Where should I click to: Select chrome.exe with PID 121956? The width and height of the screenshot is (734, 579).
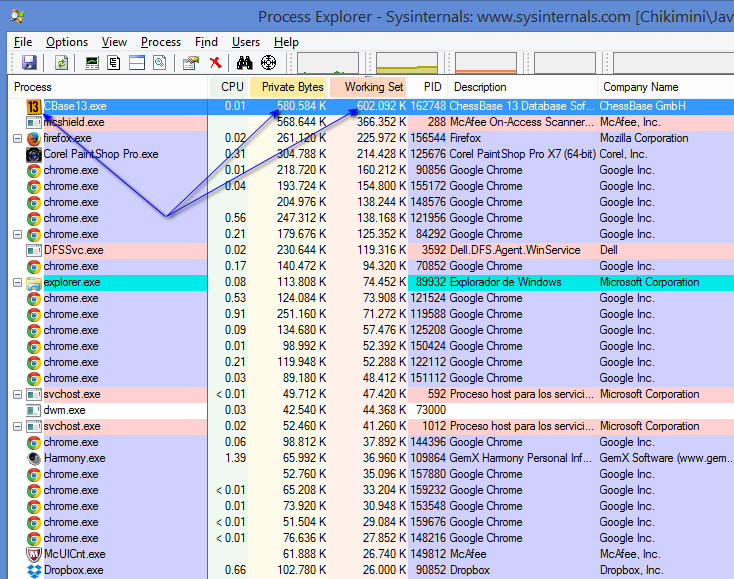click(371, 219)
